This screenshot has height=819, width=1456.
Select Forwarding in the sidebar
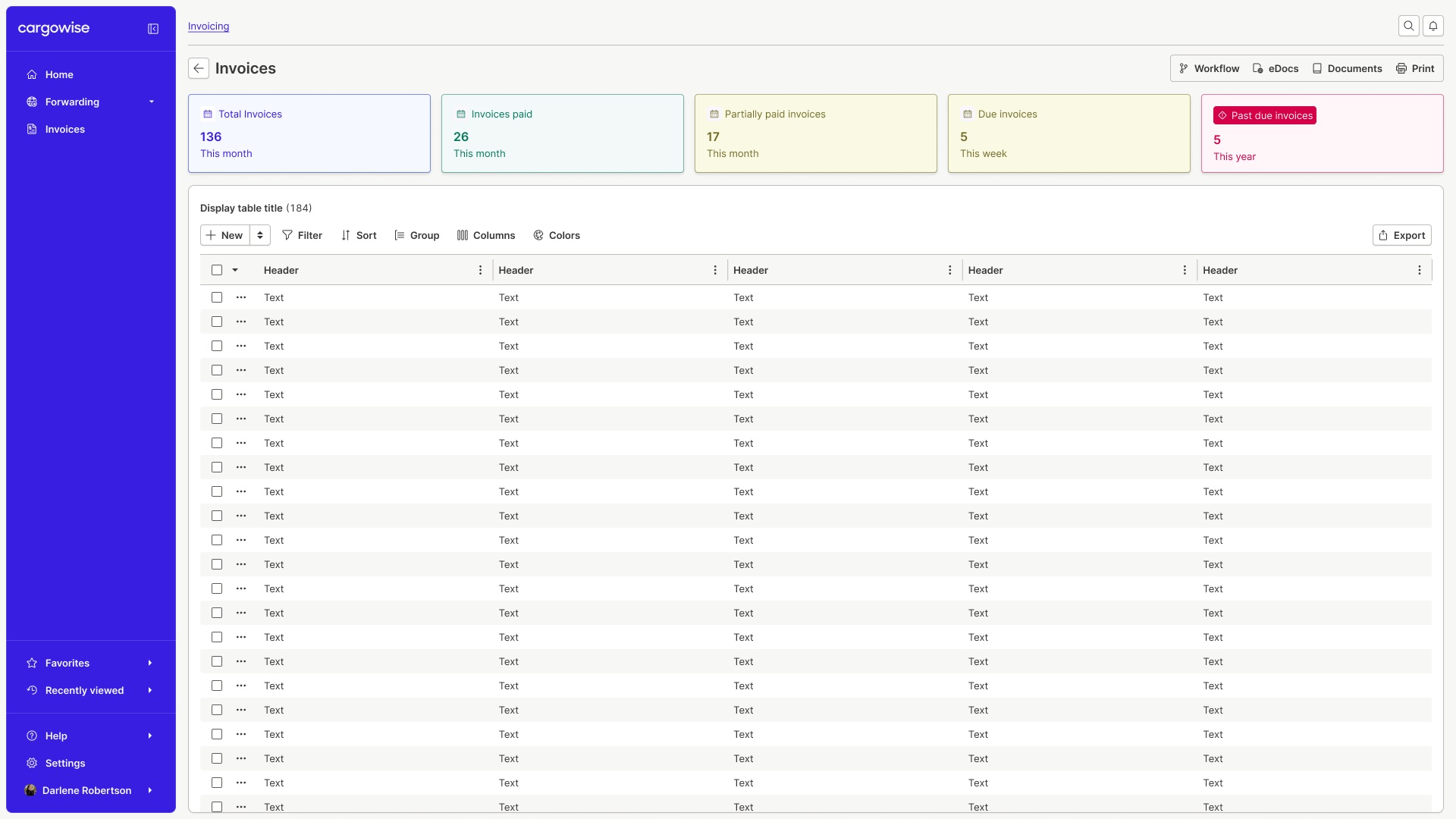[91, 102]
